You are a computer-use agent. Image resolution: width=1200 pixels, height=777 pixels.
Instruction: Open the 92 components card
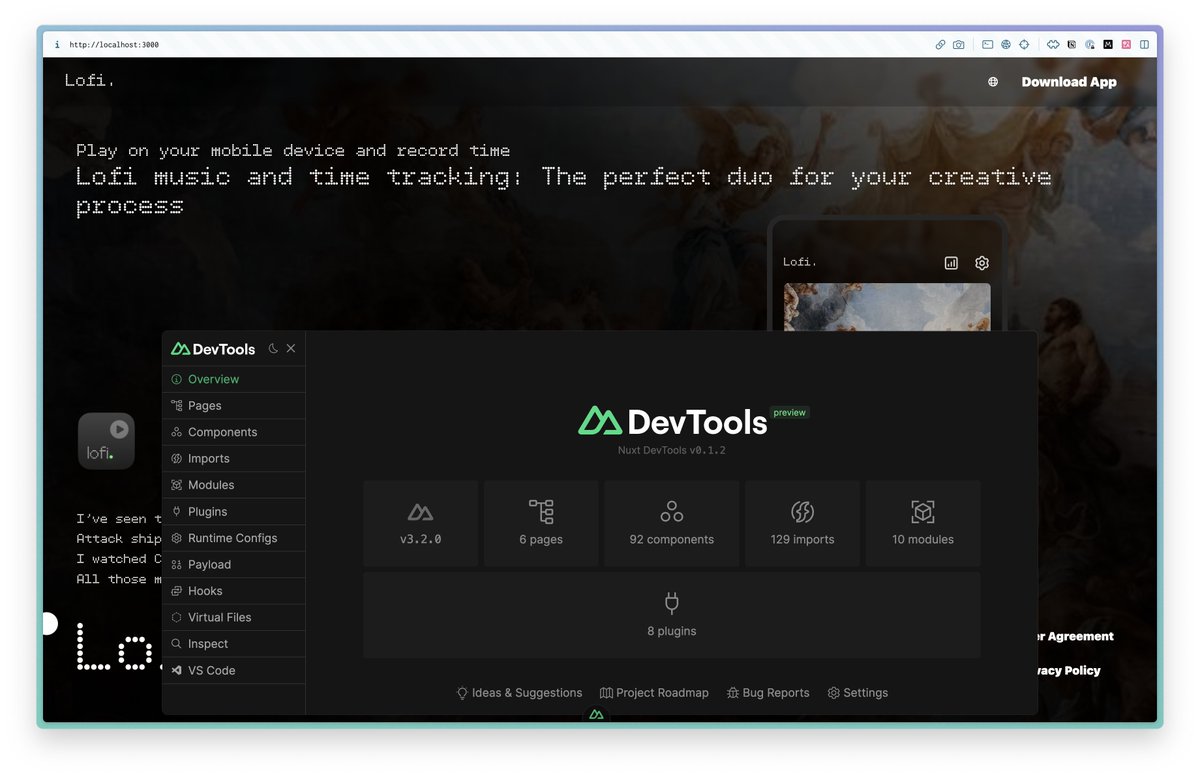672,524
